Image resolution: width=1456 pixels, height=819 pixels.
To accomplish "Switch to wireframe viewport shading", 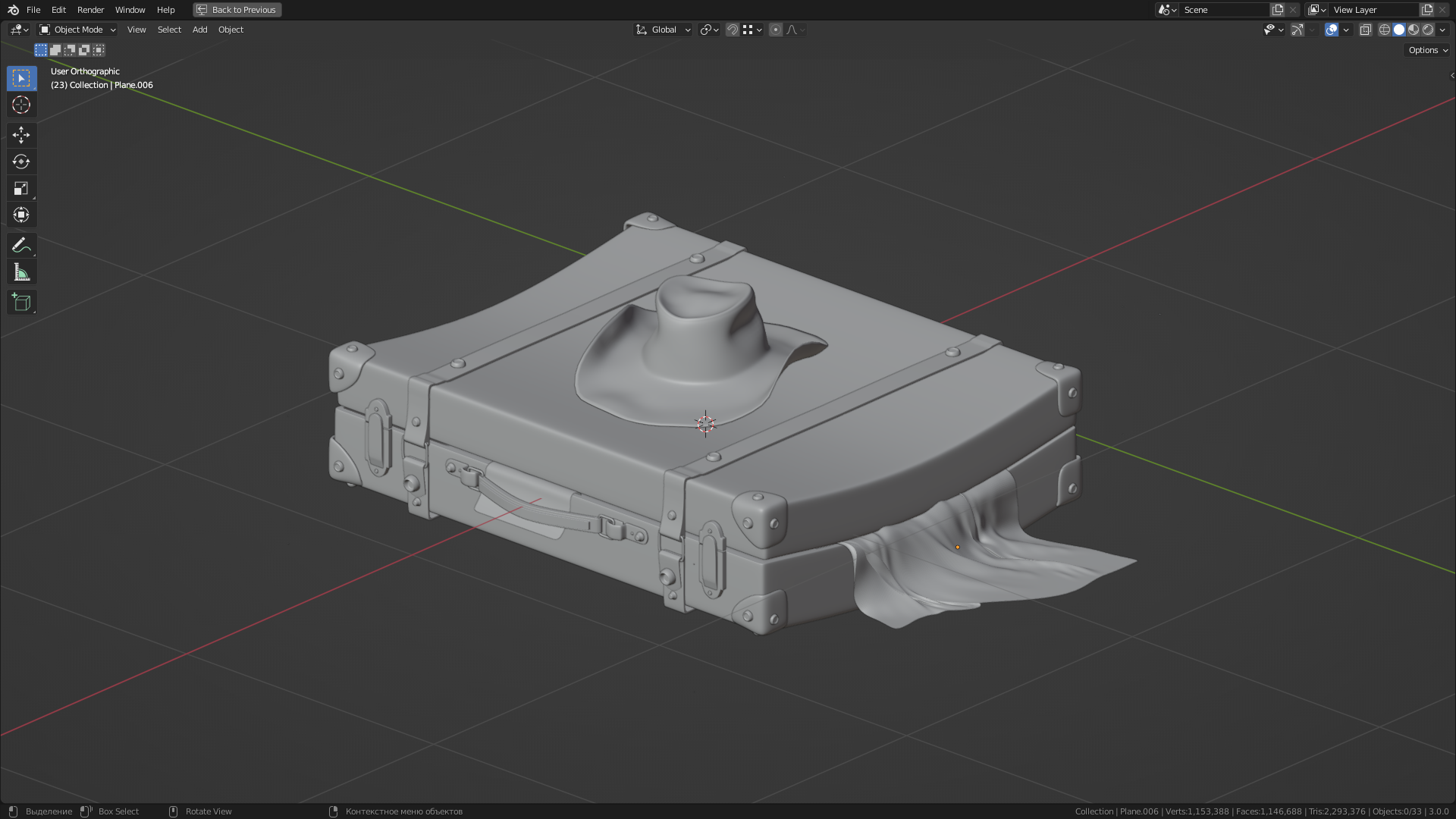I will tap(1384, 30).
